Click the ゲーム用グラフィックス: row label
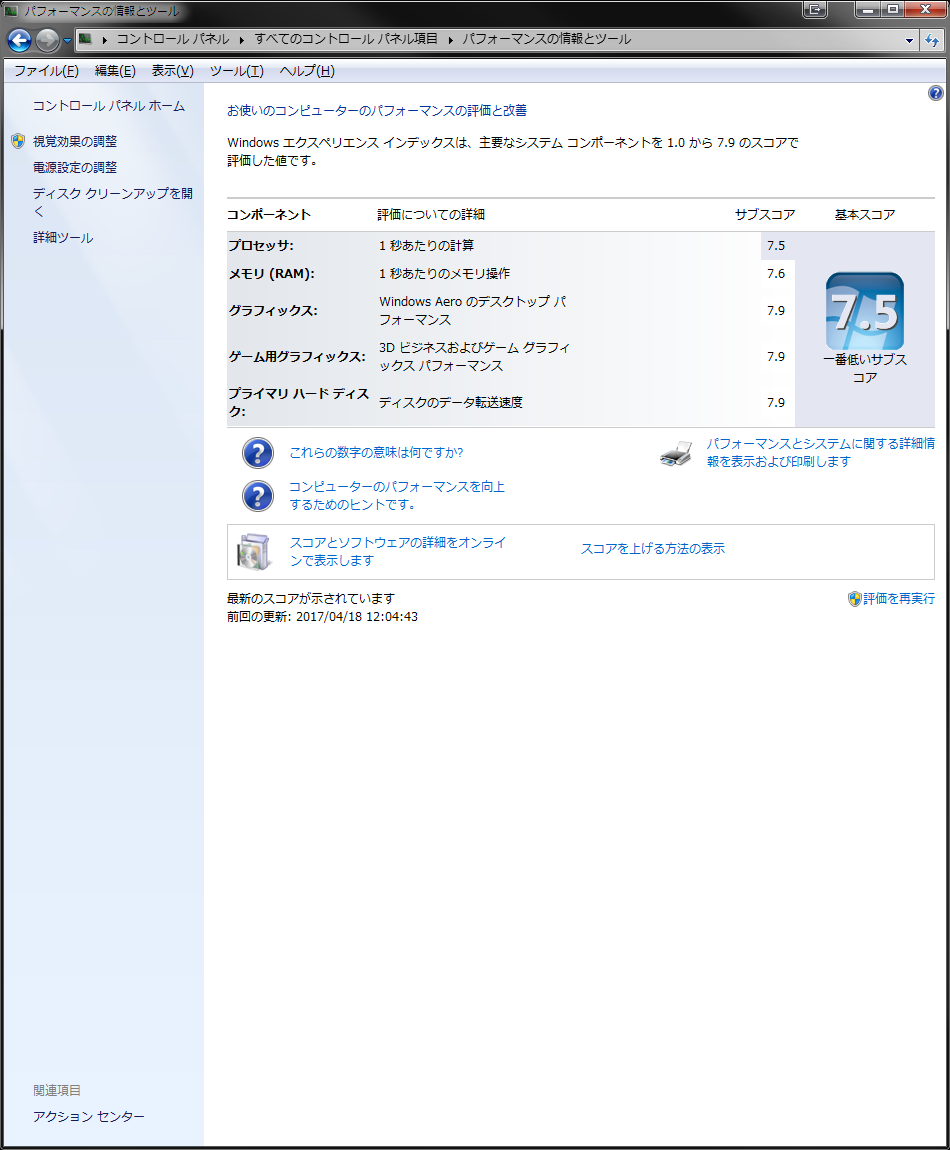950x1150 pixels. [x=296, y=357]
